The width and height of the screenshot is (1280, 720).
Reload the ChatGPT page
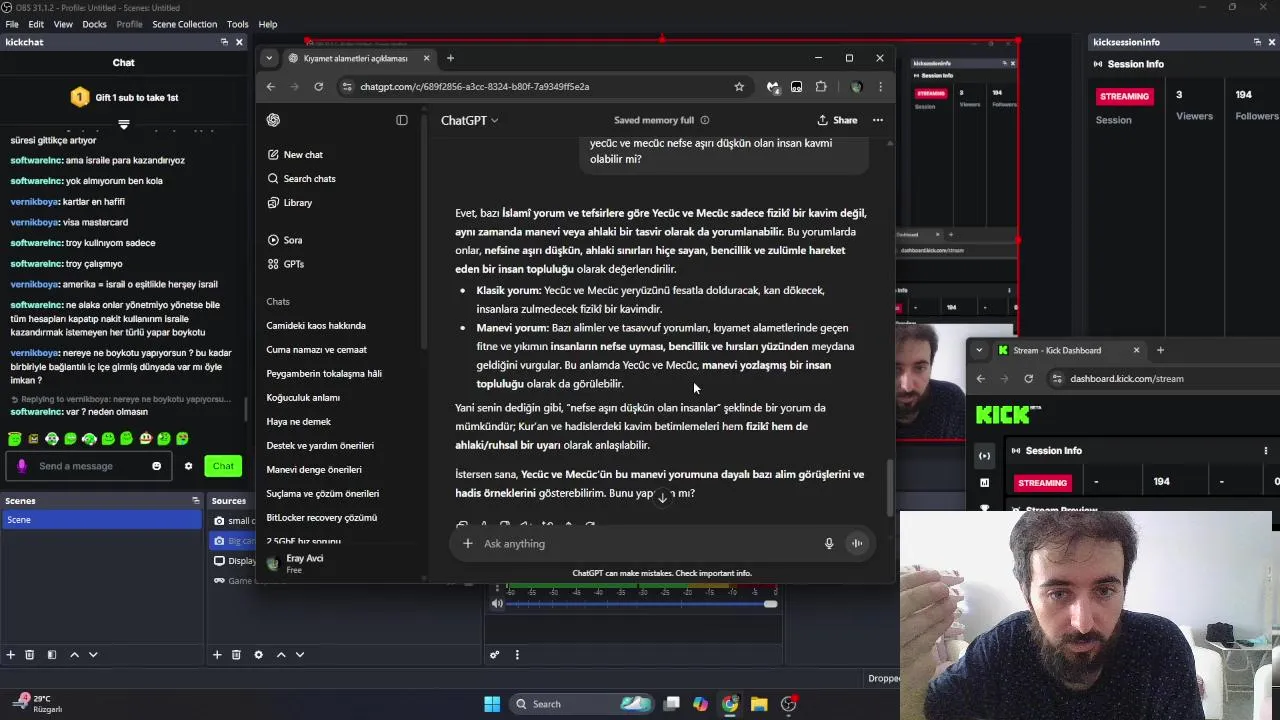click(319, 87)
